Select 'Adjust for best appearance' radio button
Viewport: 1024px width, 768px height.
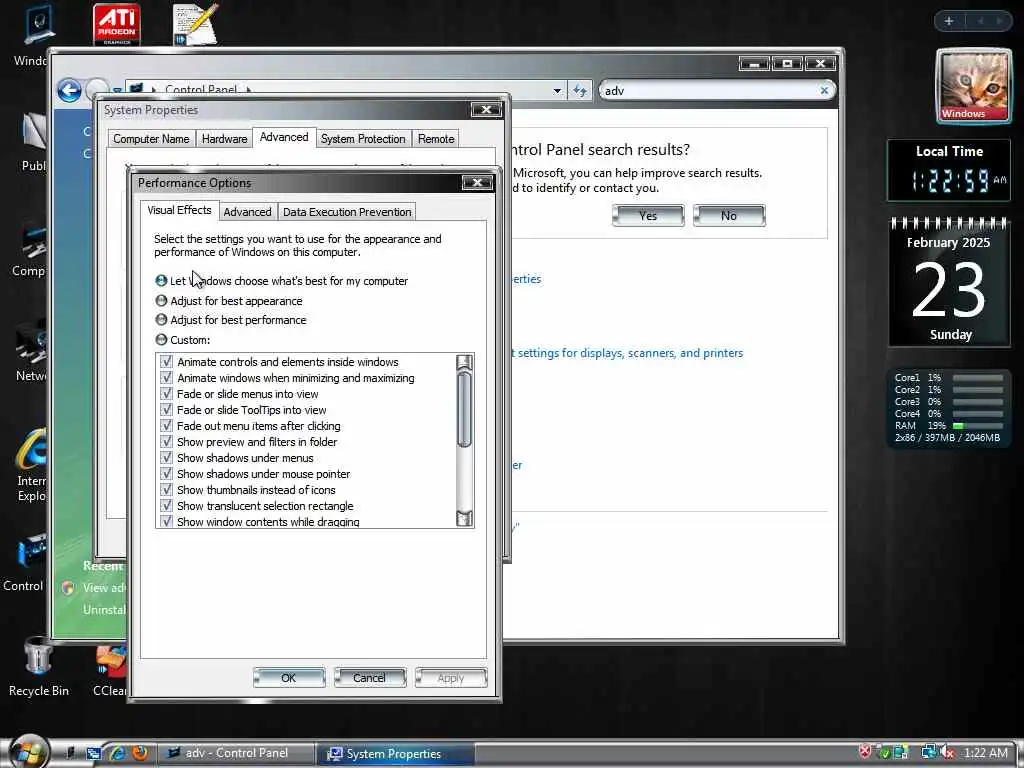tap(161, 301)
